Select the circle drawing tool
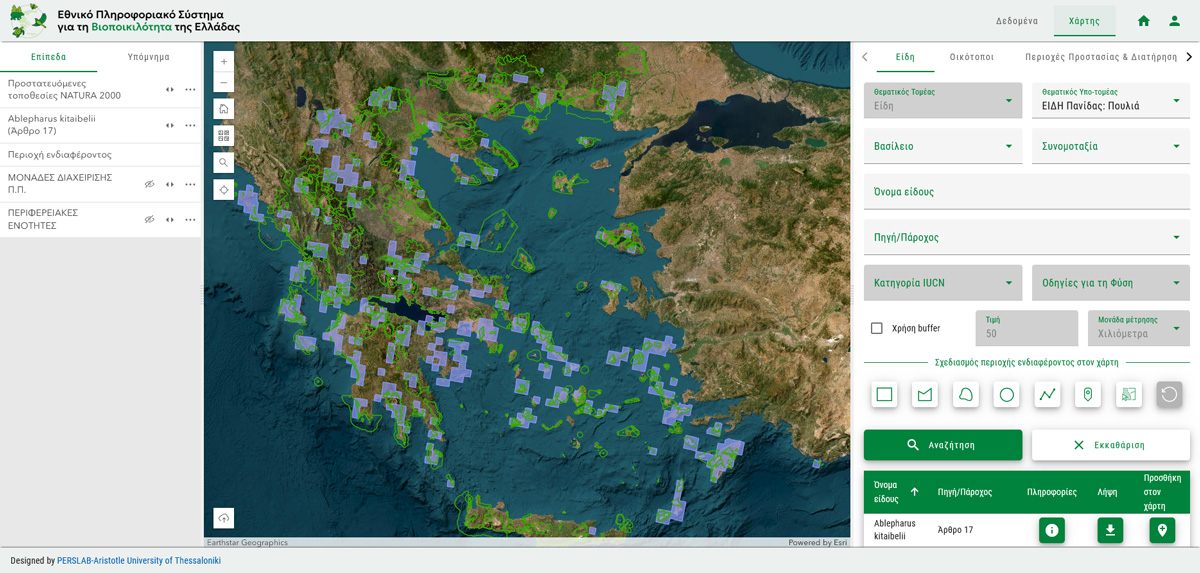 pyautogui.click(x=1007, y=395)
